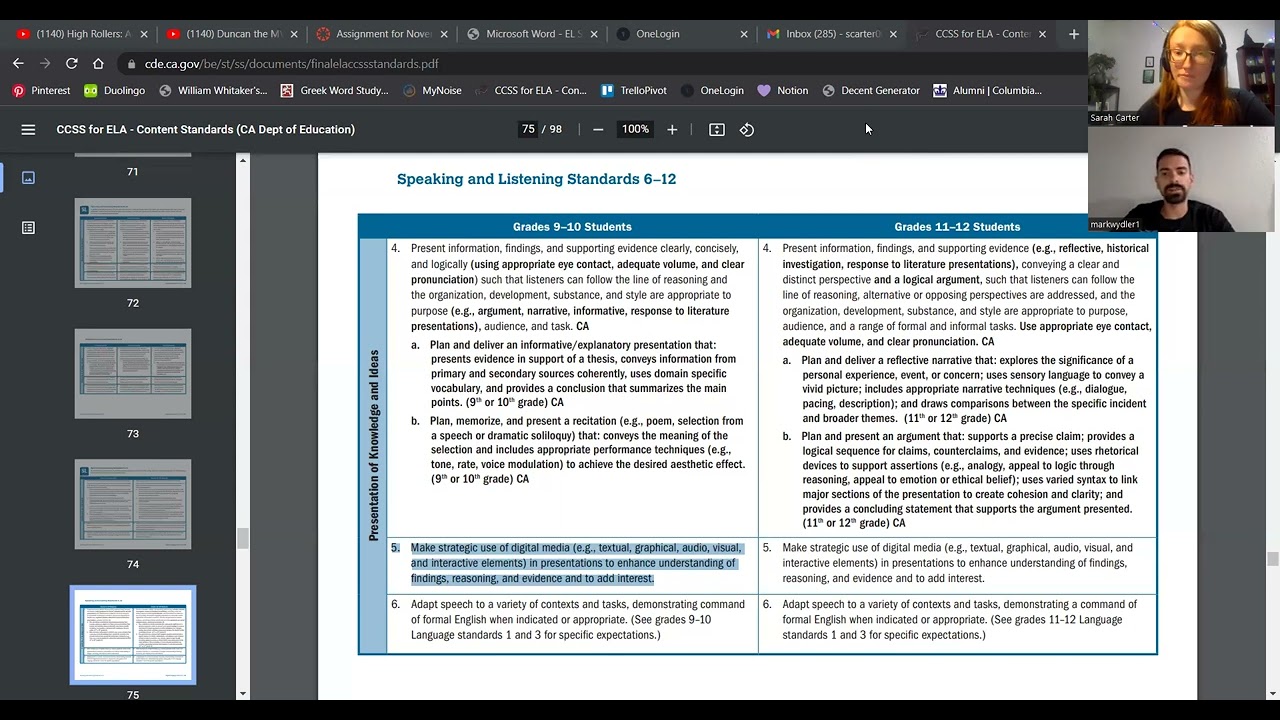1280x720 pixels.
Task: Click thumbnail panel scroll down arrow
Action: click(x=243, y=693)
